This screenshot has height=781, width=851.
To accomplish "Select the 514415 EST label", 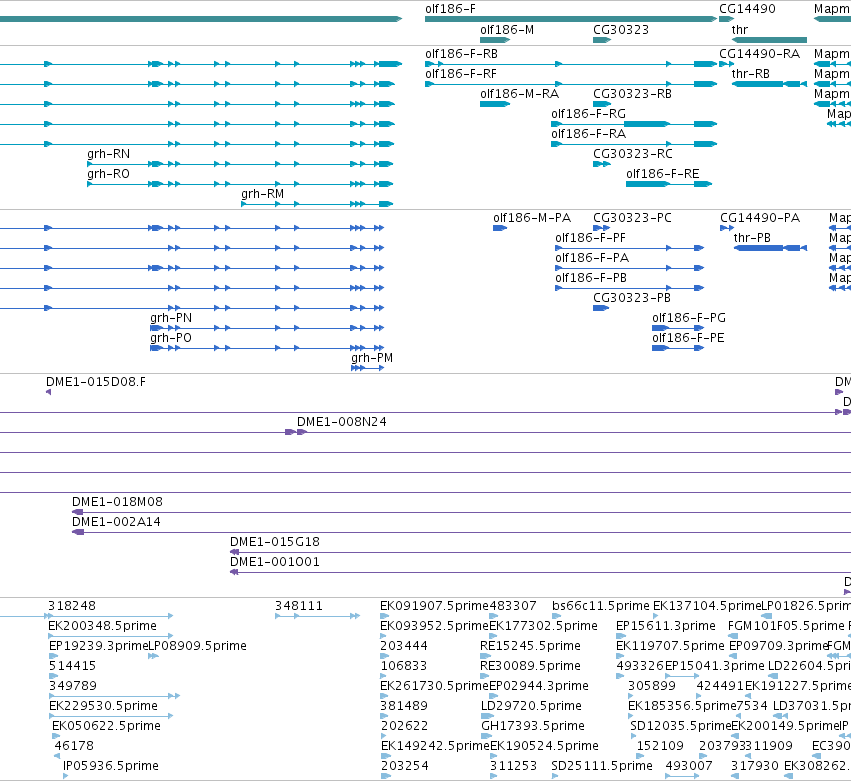I will (x=72, y=666).
